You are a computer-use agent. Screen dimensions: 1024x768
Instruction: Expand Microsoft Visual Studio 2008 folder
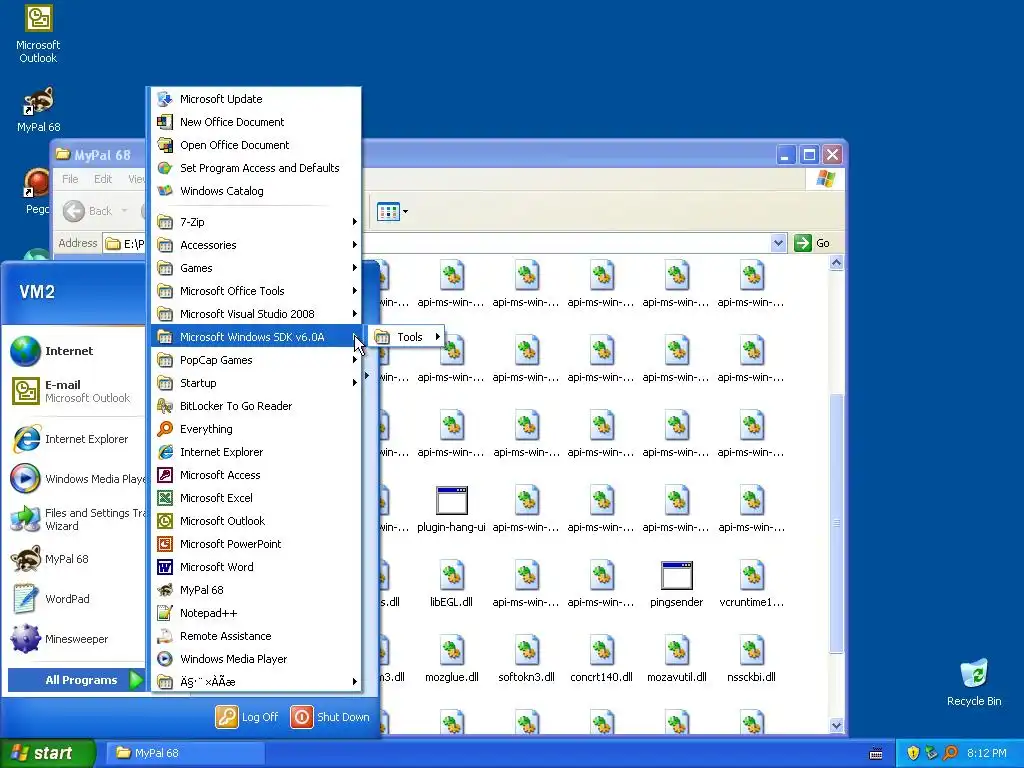point(256,314)
